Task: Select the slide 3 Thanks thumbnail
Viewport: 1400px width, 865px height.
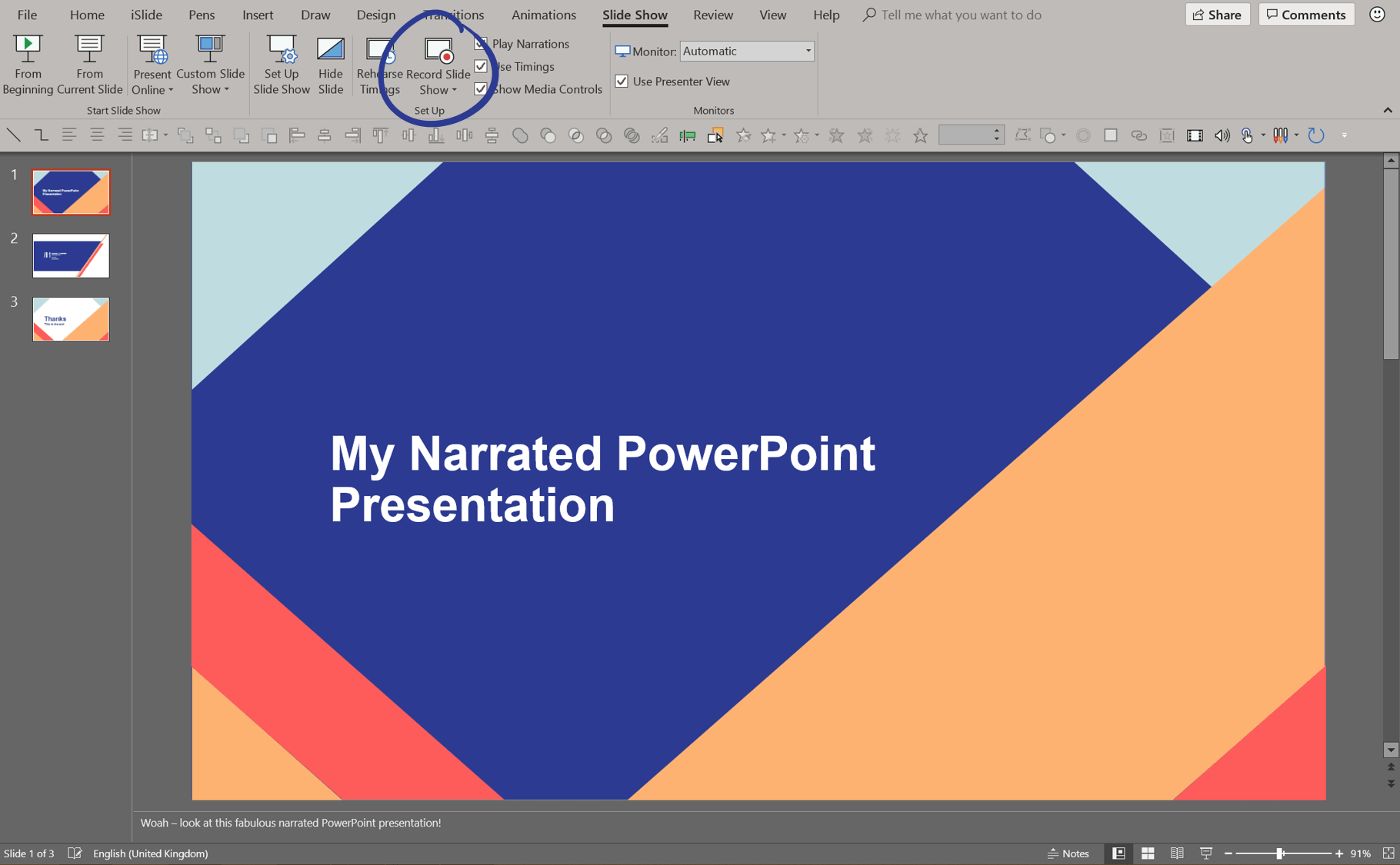Action: click(71, 319)
